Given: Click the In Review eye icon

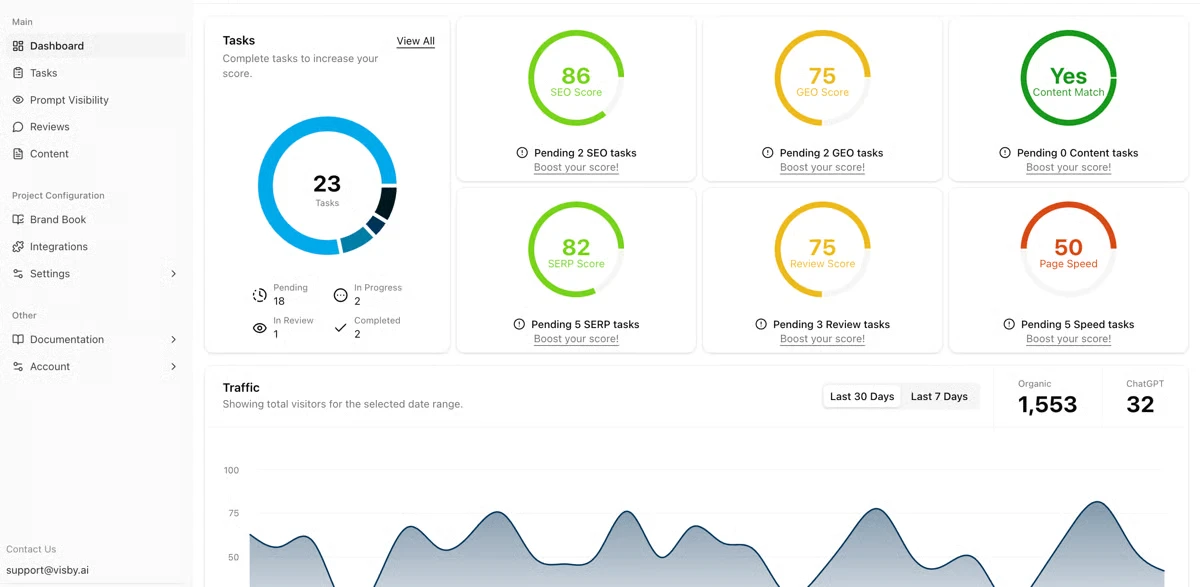Looking at the screenshot, I should (x=260, y=328).
